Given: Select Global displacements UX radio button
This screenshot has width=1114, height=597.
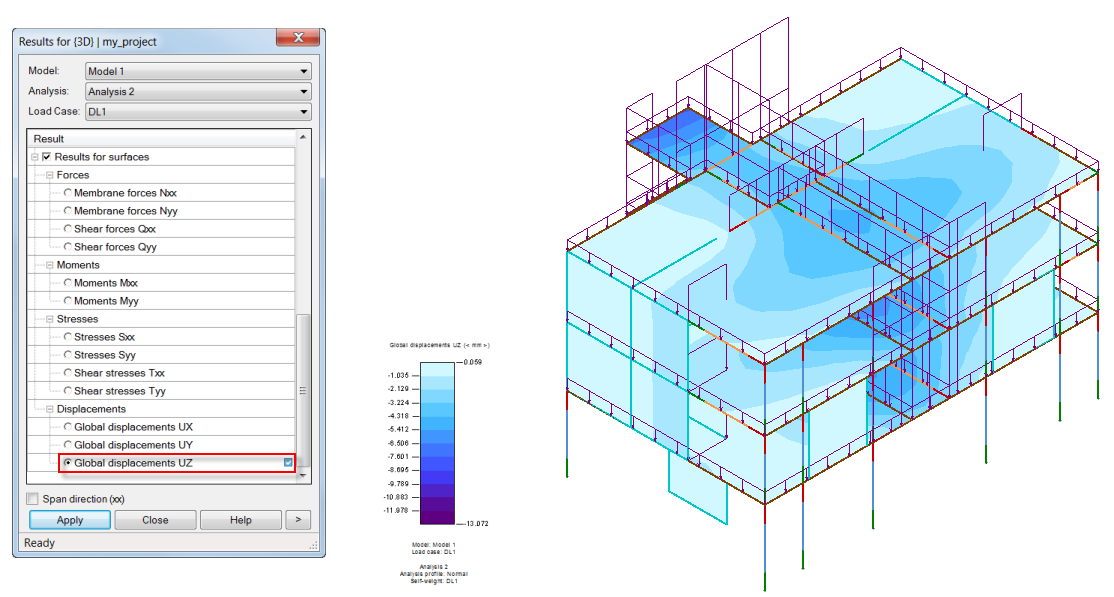Looking at the screenshot, I should point(67,427).
